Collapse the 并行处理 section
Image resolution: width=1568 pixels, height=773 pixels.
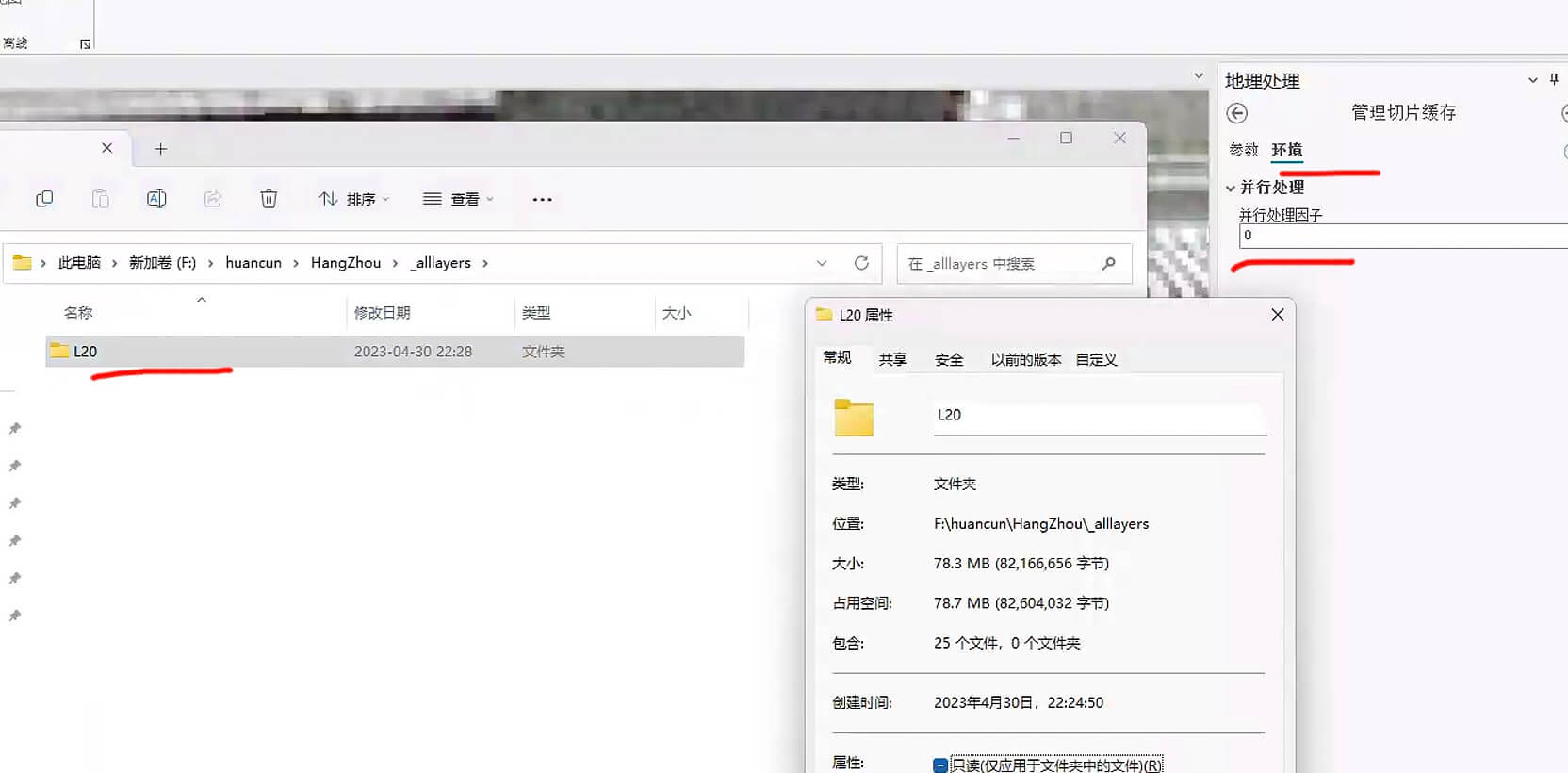coord(1231,188)
